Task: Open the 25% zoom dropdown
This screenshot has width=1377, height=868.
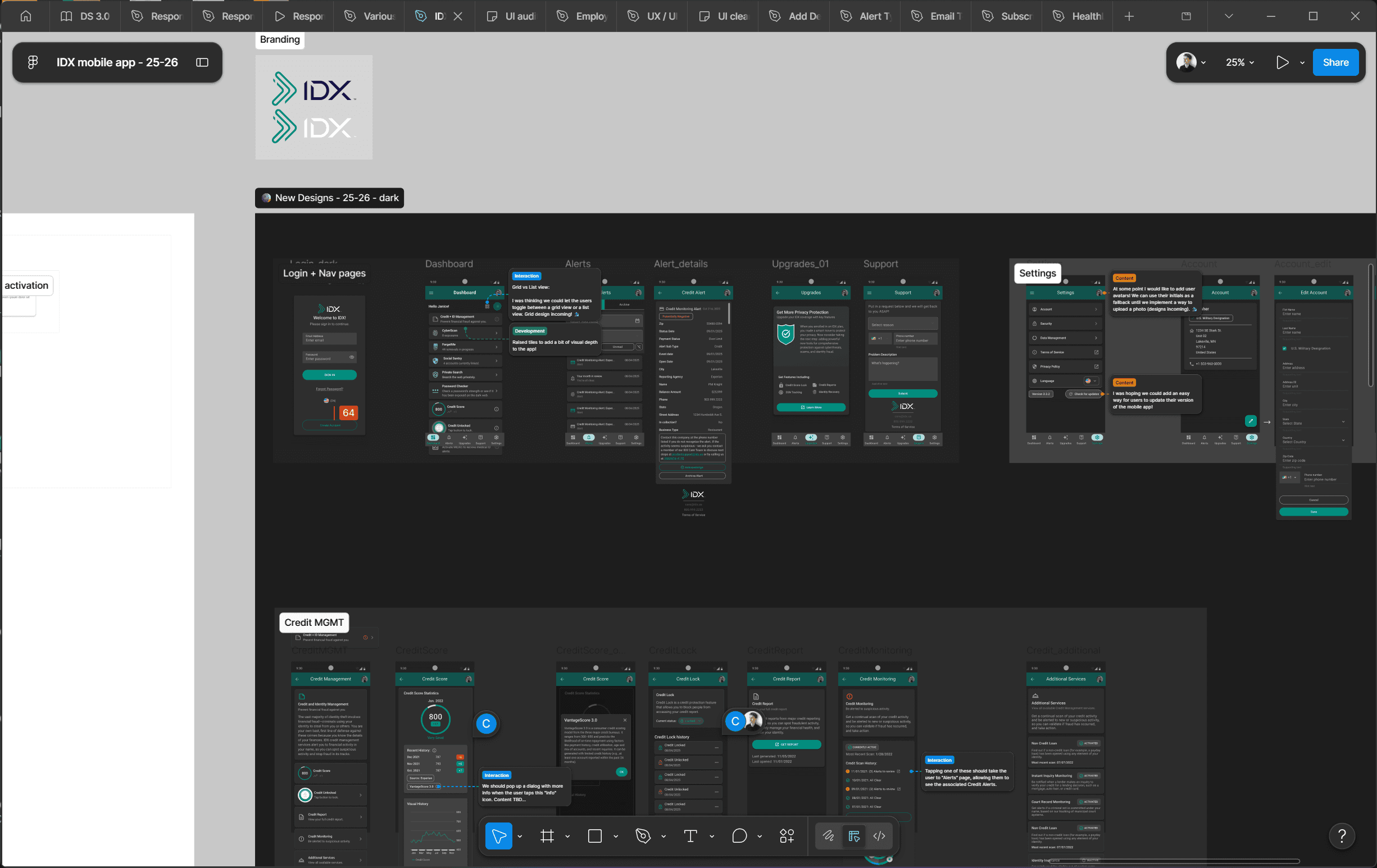Action: (1240, 62)
